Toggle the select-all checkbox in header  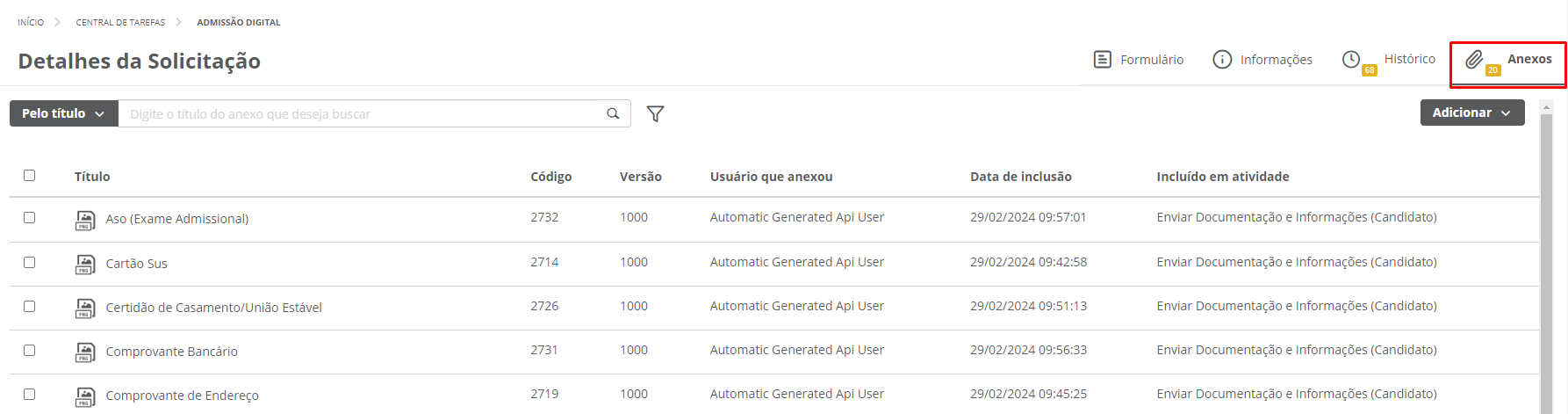click(30, 176)
